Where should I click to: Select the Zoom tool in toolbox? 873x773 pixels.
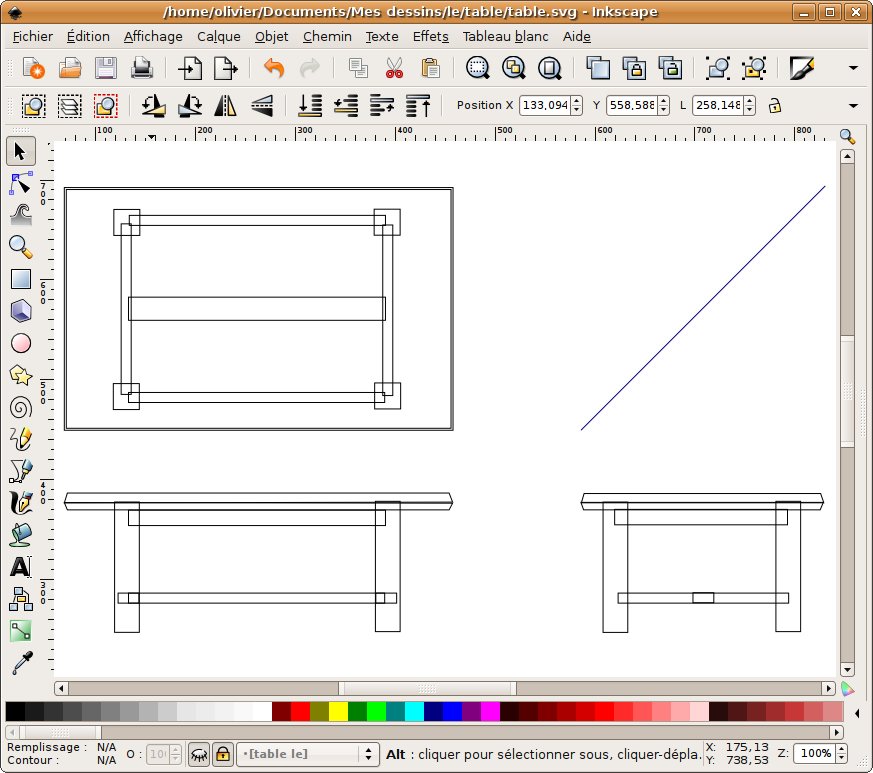pyautogui.click(x=21, y=247)
